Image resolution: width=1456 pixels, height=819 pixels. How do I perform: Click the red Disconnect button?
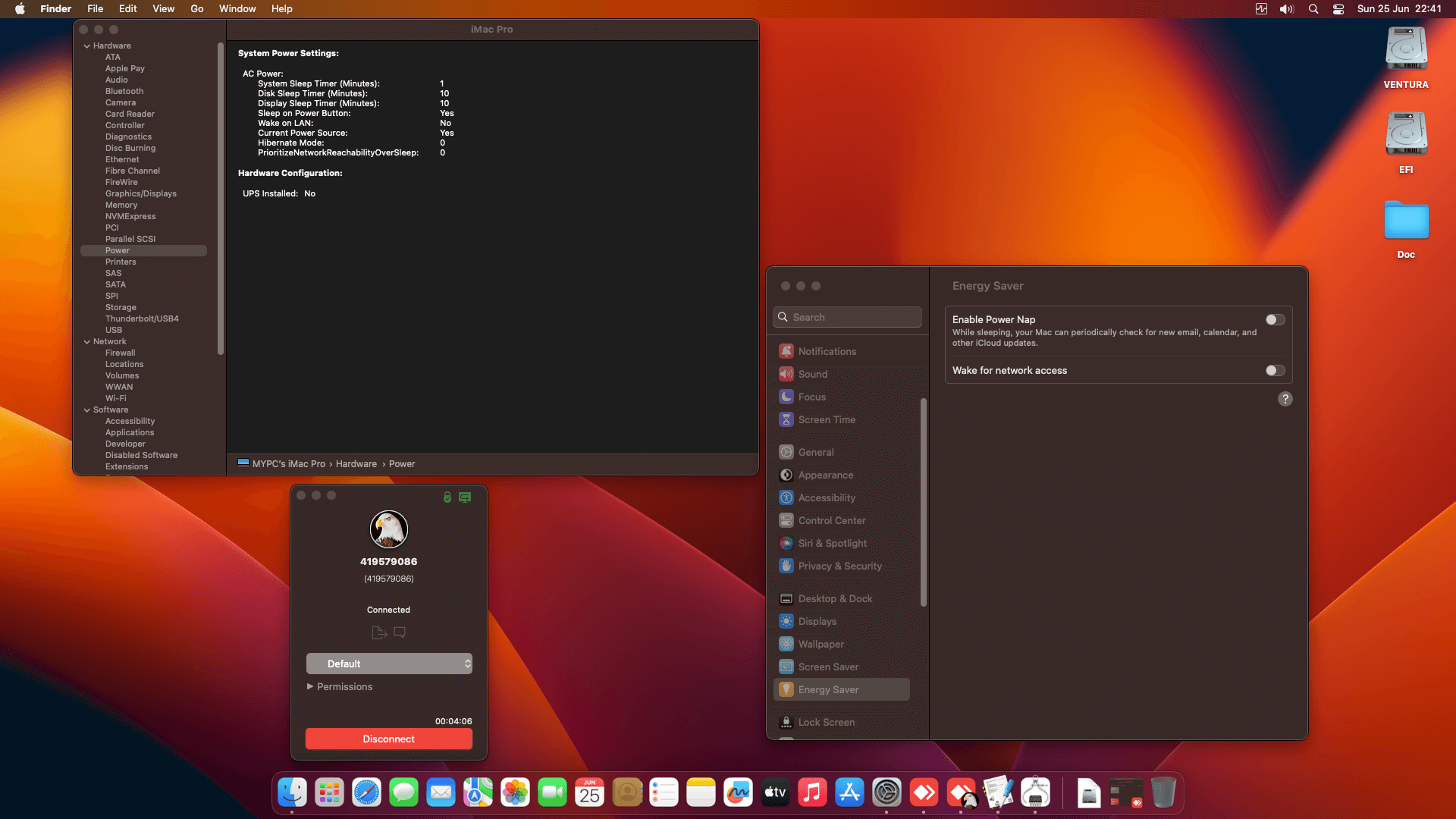pyautogui.click(x=389, y=739)
